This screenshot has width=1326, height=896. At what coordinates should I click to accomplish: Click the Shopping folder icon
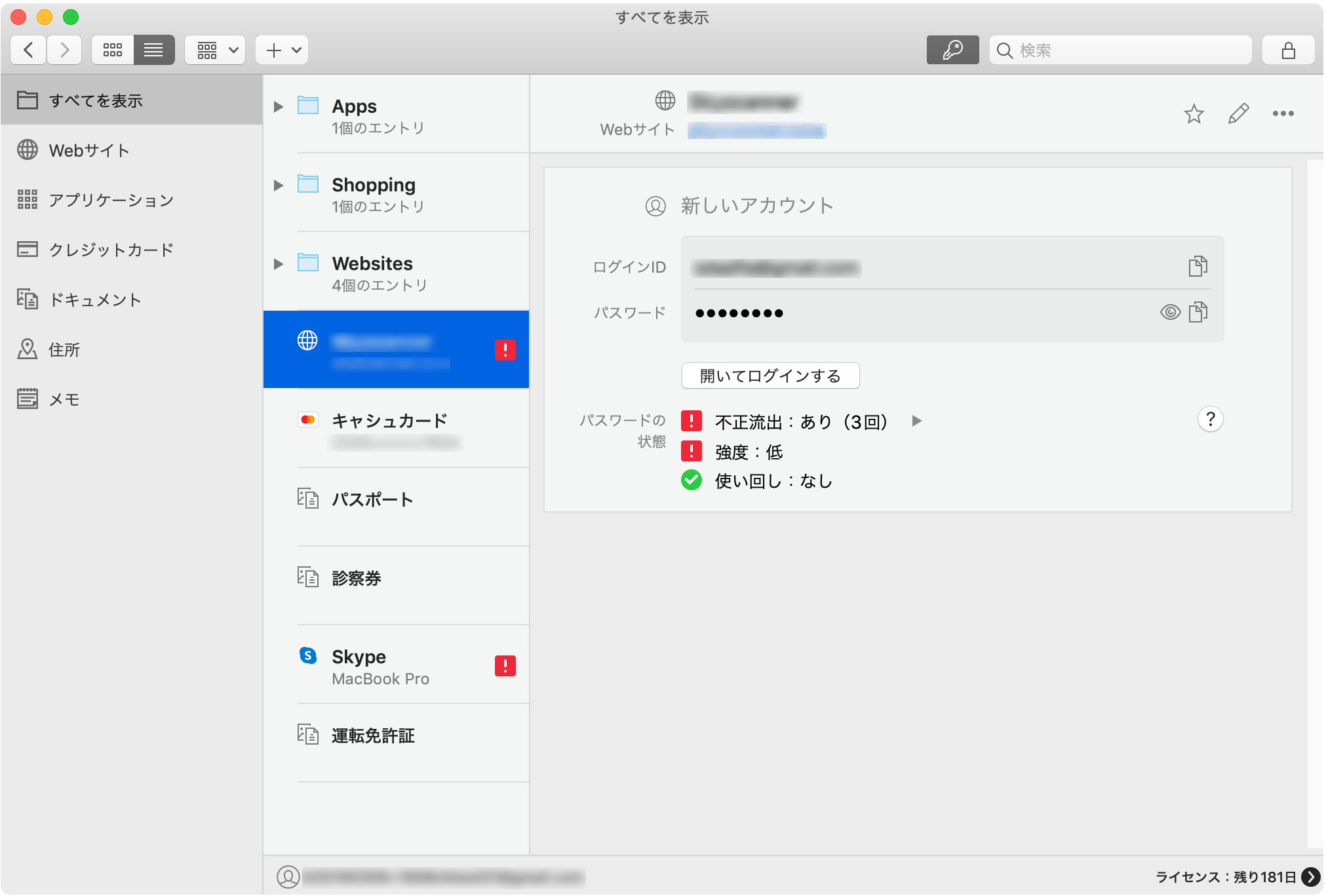point(308,184)
